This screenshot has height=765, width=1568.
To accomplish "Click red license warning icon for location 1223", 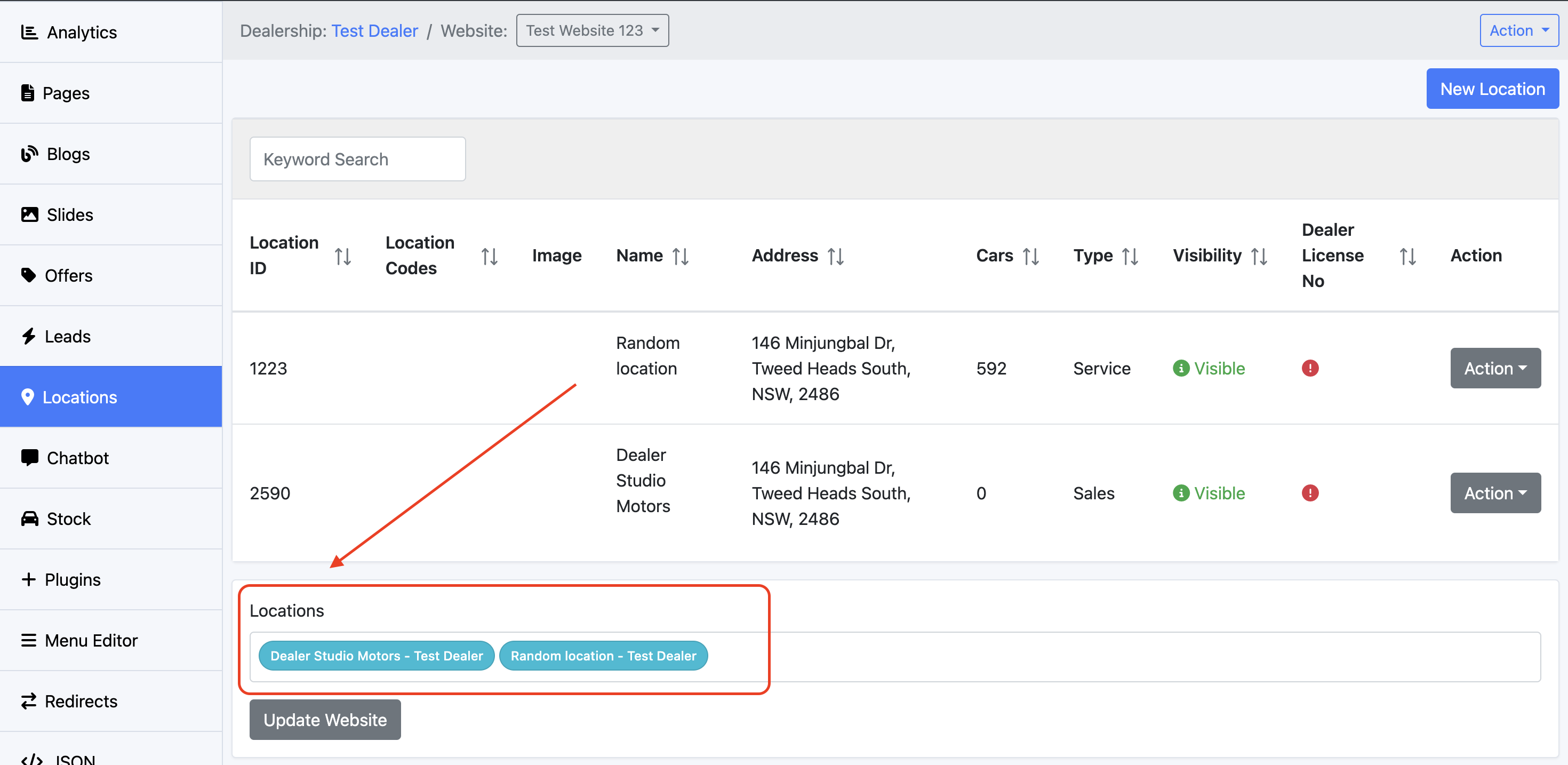I will (1309, 368).
